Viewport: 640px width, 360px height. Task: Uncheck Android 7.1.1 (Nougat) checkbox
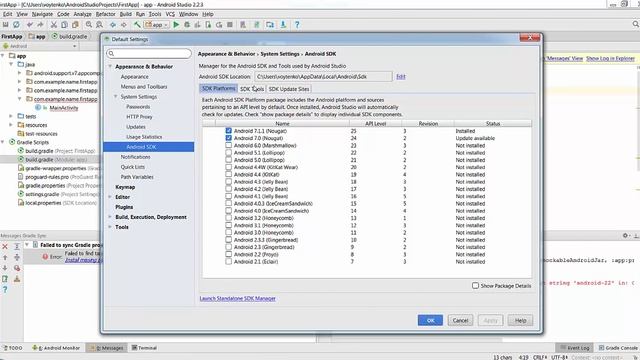coord(229,131)
